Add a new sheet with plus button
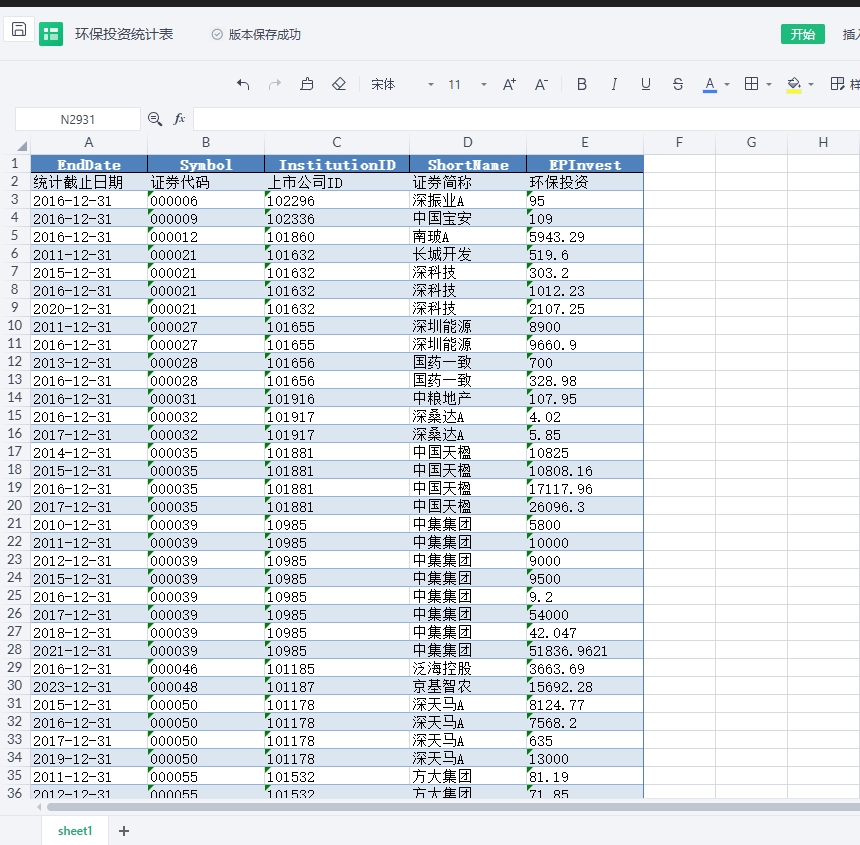860x845 pixels. coord(124,831)
